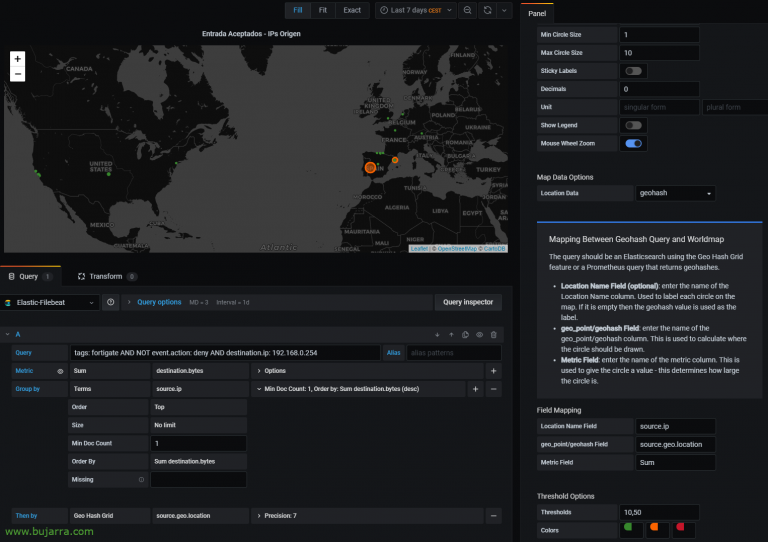The height and width of the screenshot is (542, 768).
Task: Select the Order Top dropdown
Action: (198, 407)
